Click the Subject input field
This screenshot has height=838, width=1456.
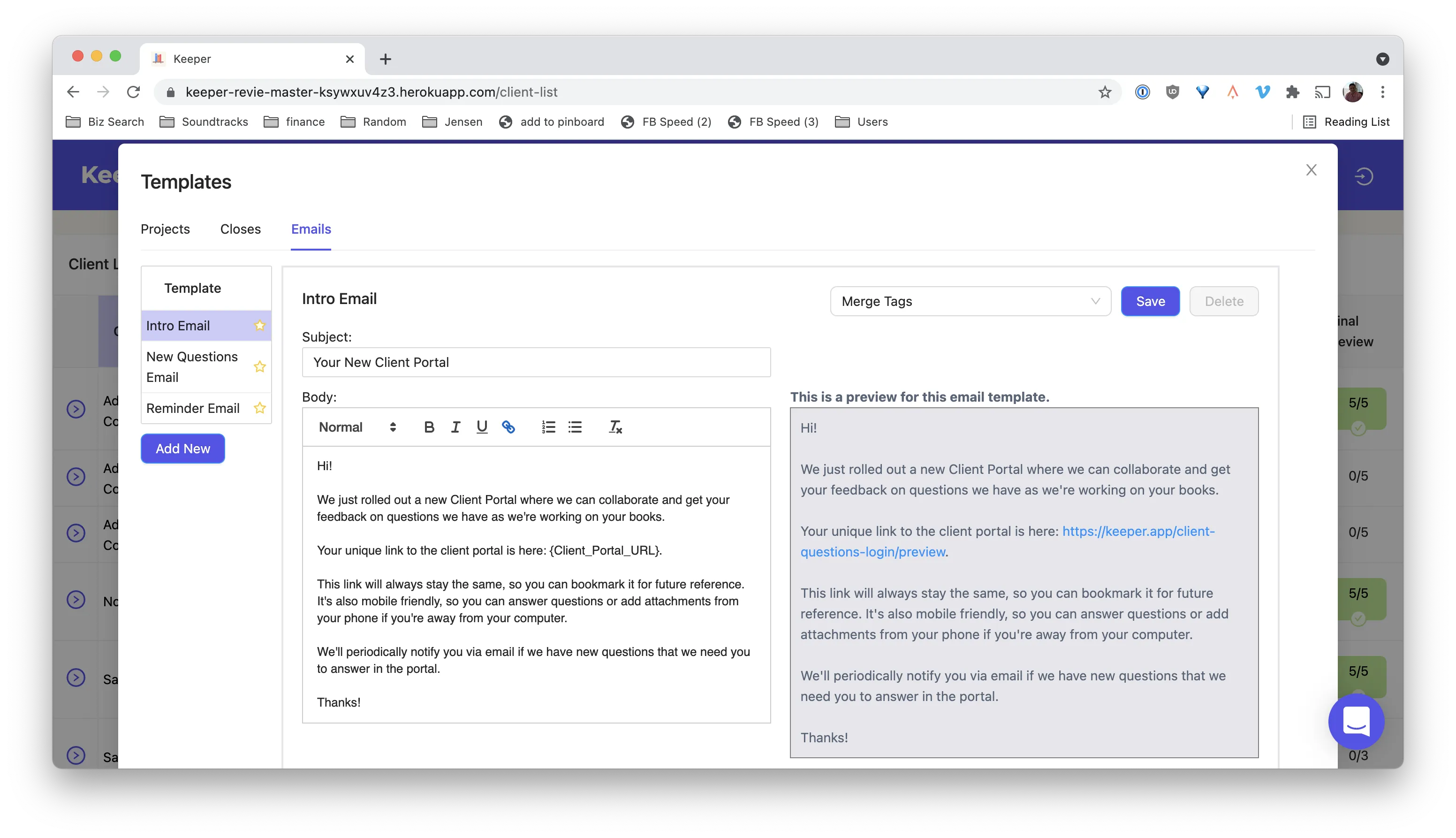(536, 362)
